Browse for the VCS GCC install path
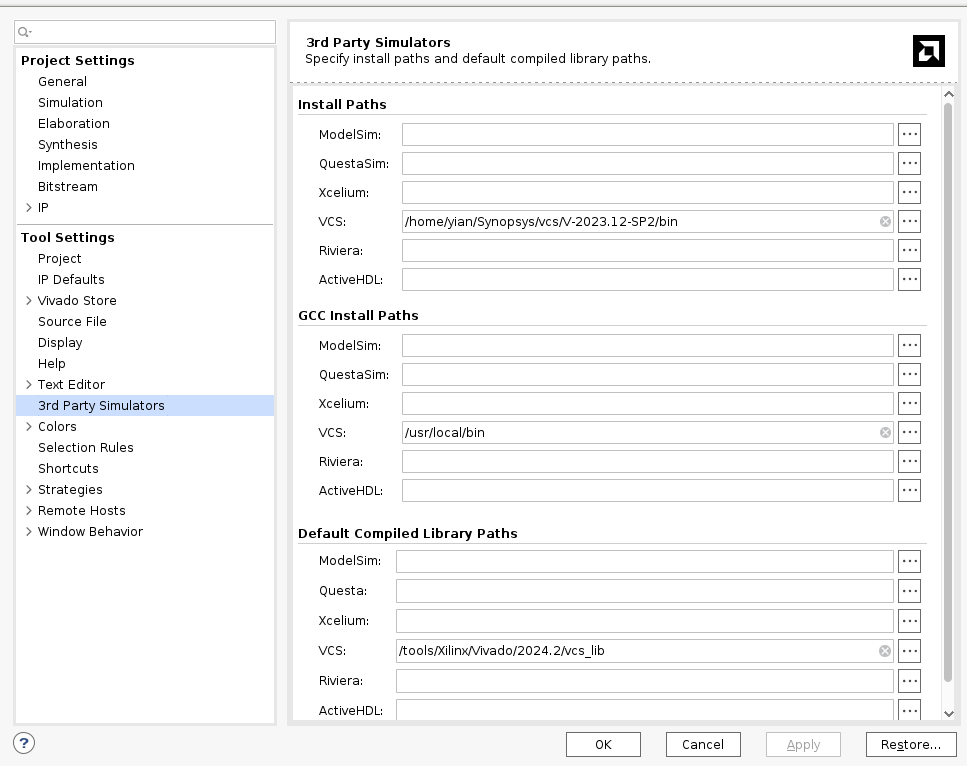967x766 pixels. coord(908,432)
